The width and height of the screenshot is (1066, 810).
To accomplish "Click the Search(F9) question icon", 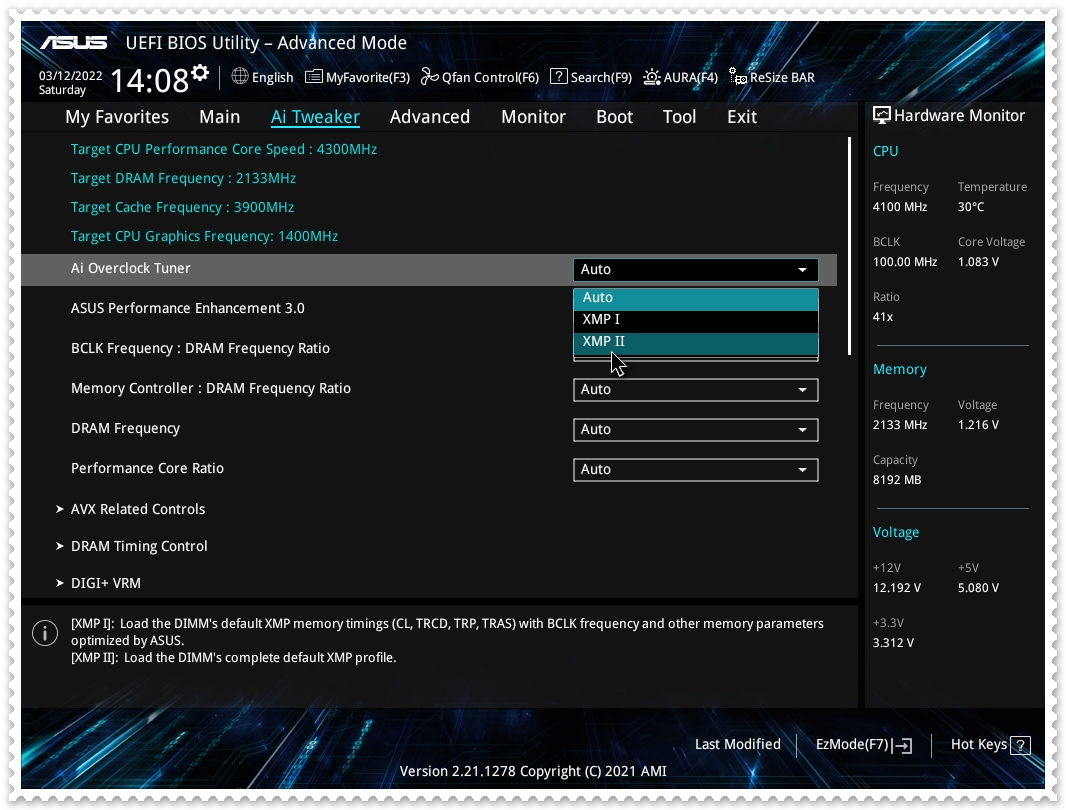I will [558, 76].
